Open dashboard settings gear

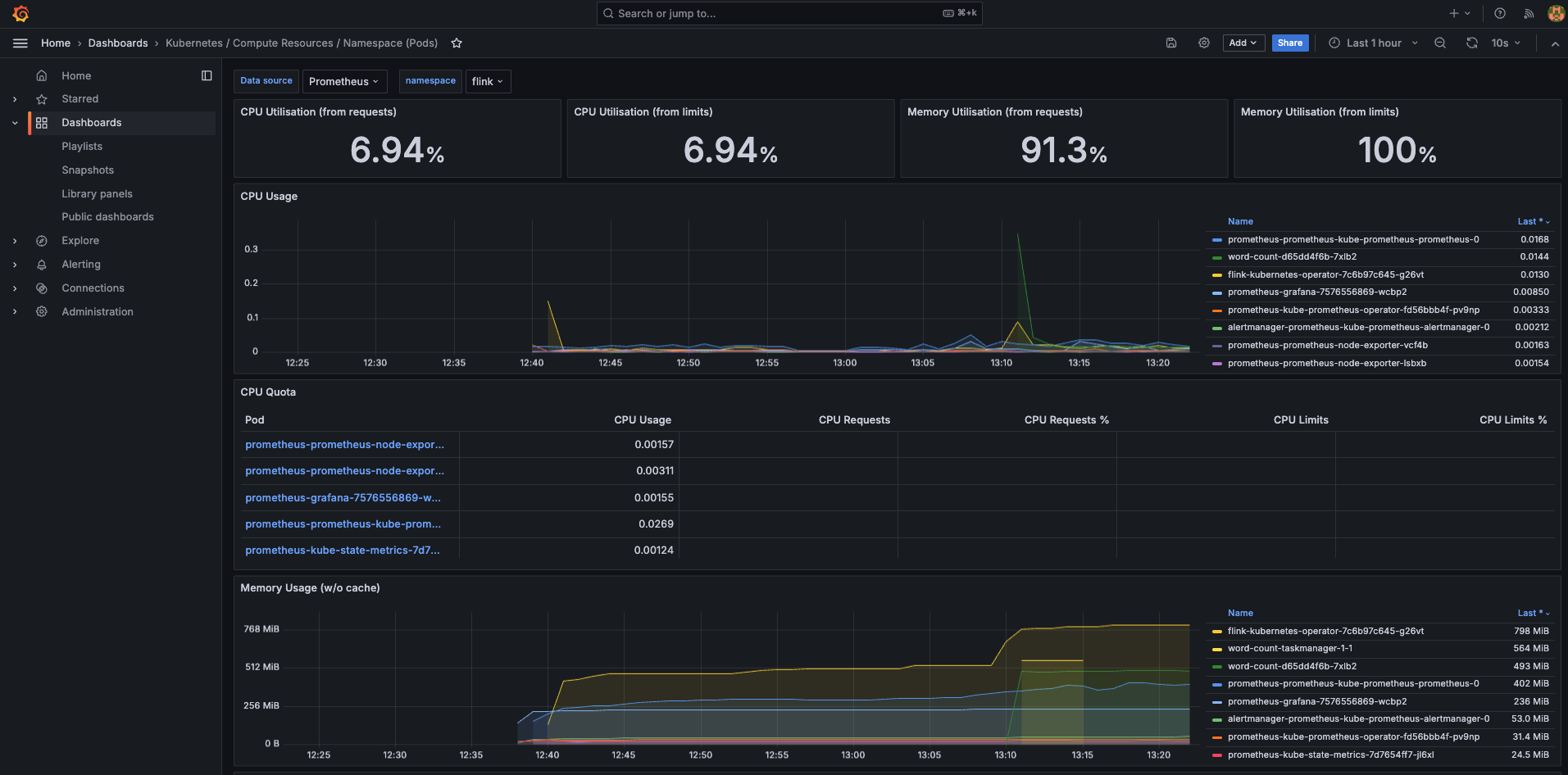point(1204,43)
